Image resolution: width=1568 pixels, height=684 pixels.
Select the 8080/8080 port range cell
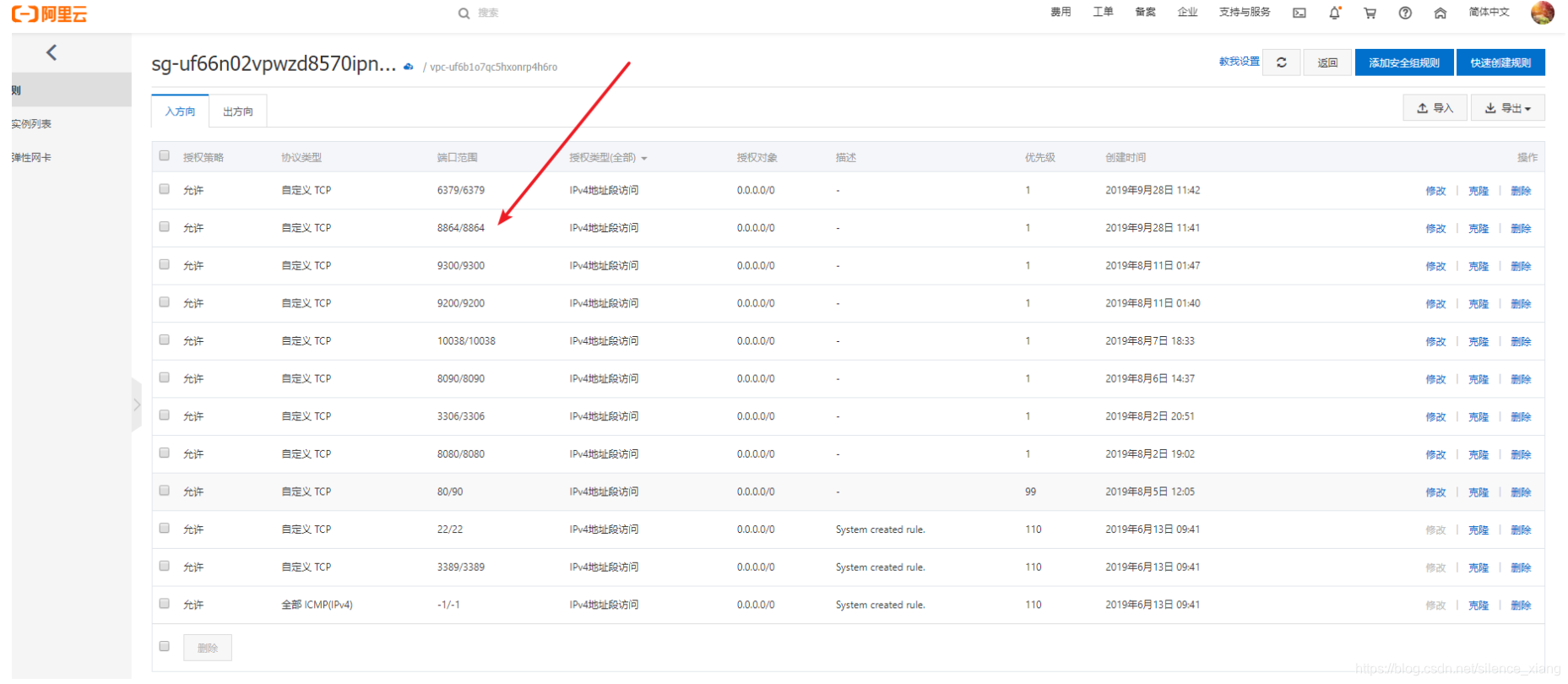point(461,454)
